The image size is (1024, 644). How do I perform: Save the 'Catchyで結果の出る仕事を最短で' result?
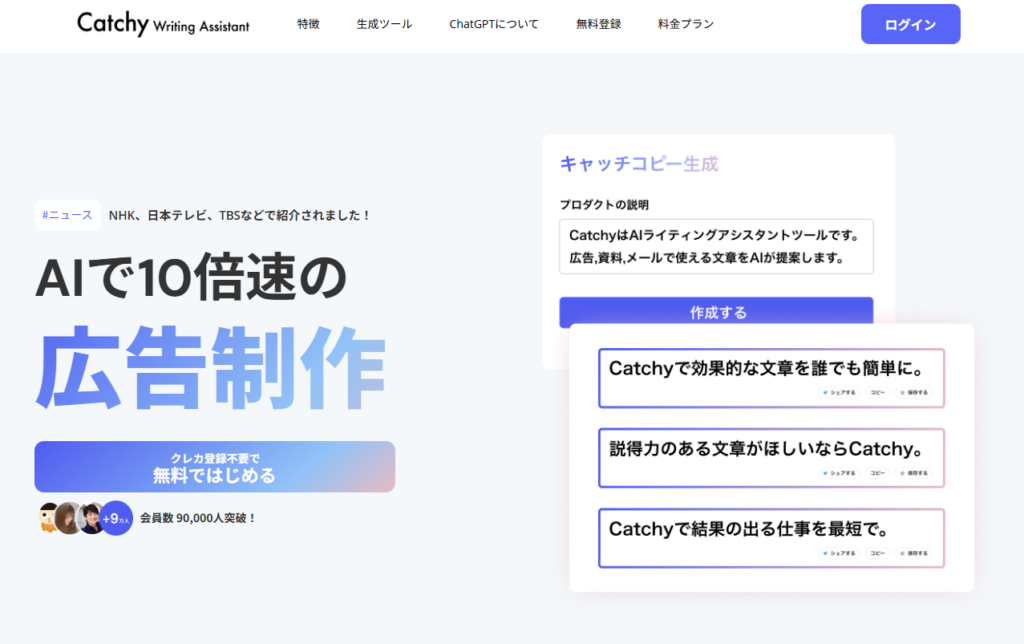(x=914, y=553)
